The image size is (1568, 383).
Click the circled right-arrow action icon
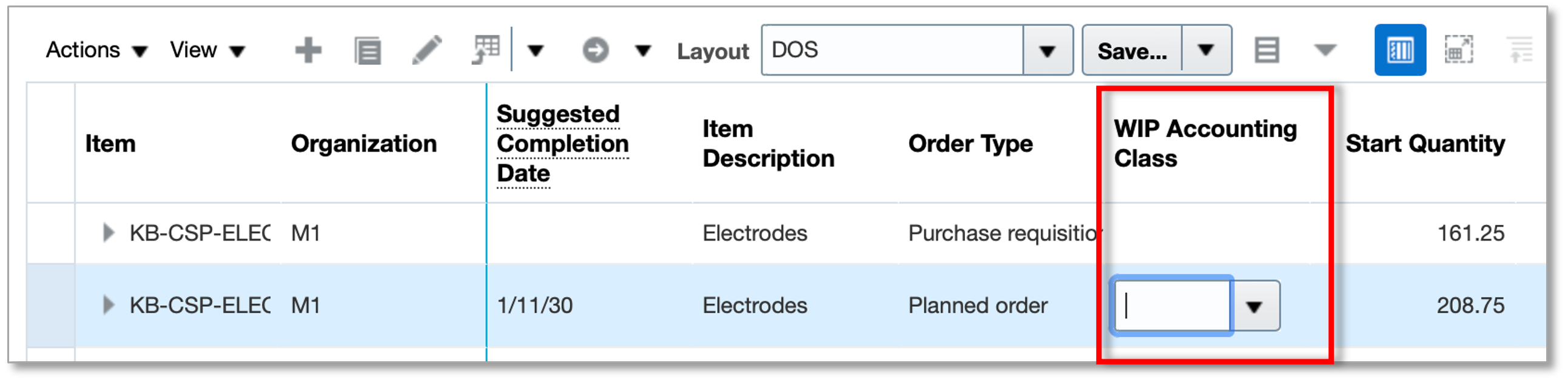pyautogui.click(x=595, y=50)
